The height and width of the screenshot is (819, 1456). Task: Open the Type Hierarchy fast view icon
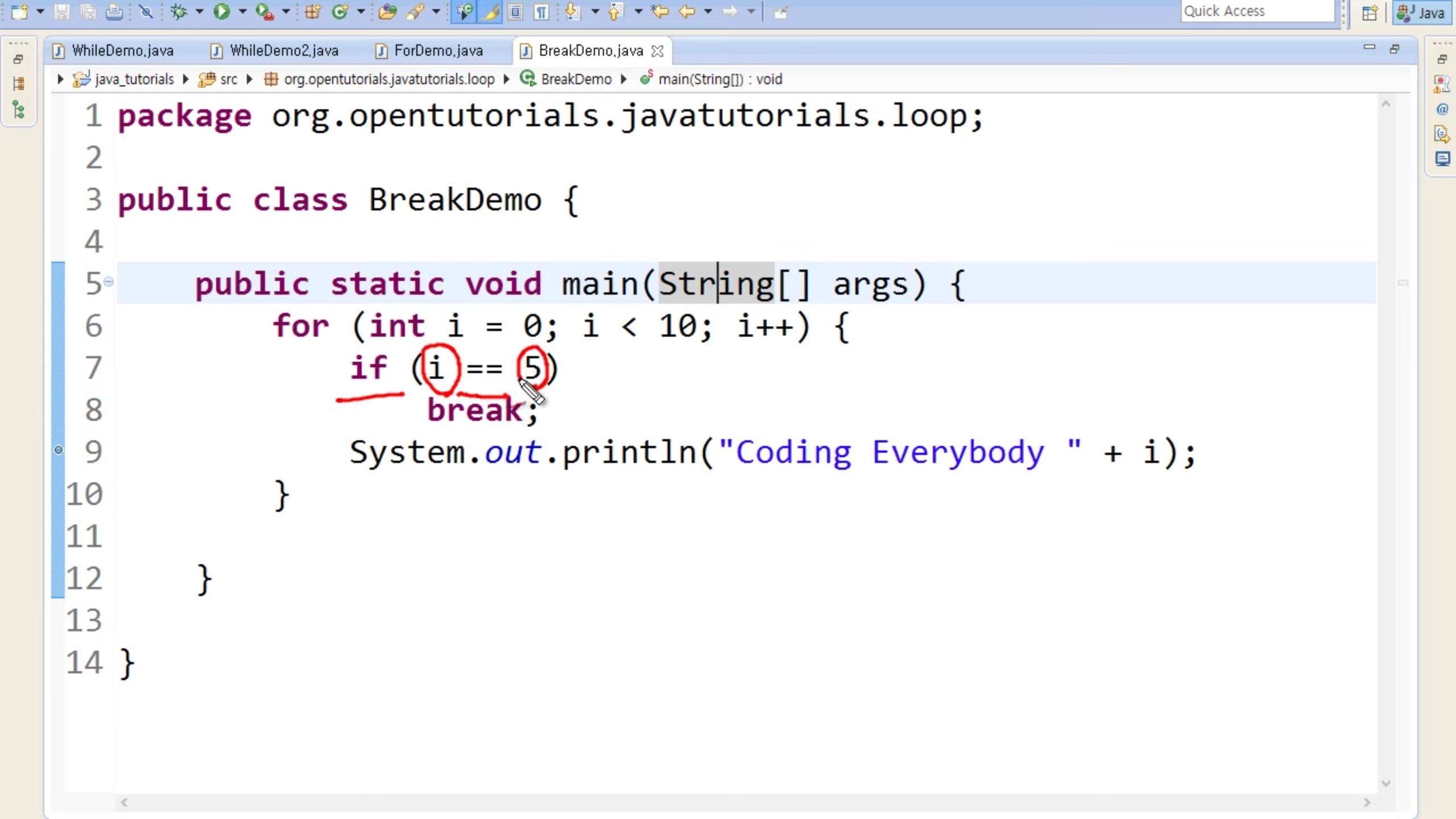(x=18, y=109)
